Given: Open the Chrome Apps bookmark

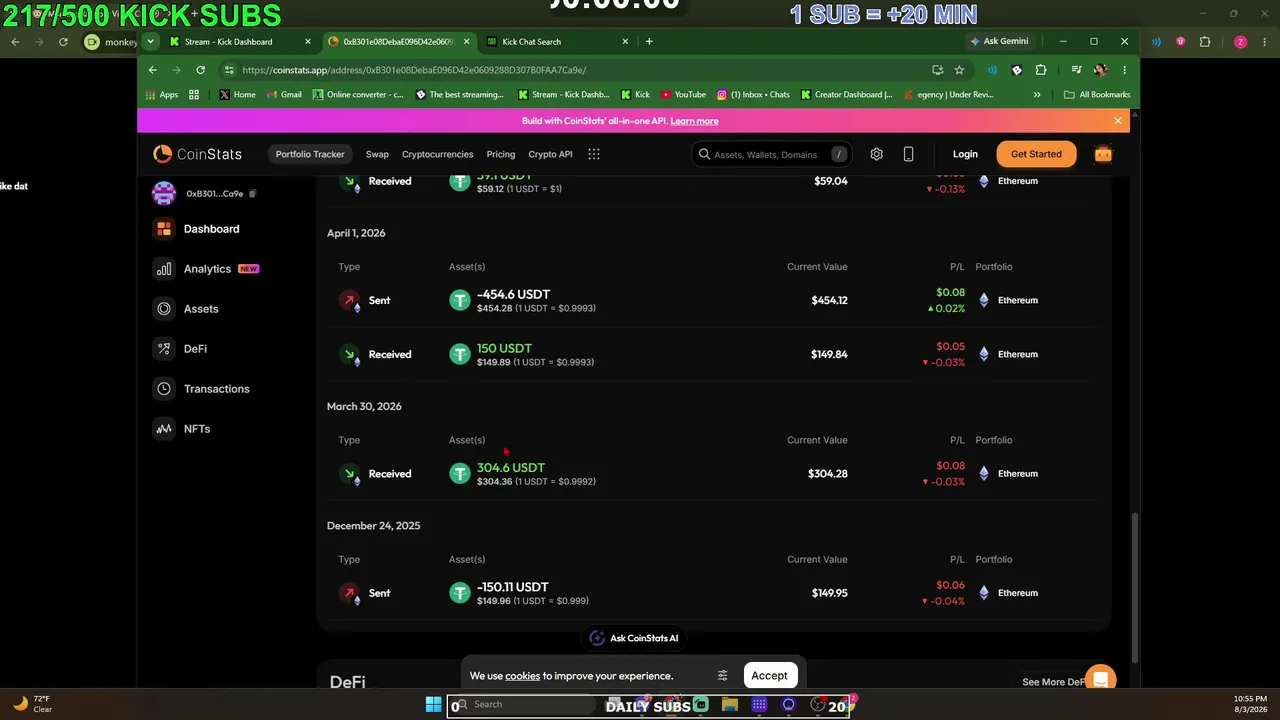Looking at the screenshot, I should click(161, 95).
